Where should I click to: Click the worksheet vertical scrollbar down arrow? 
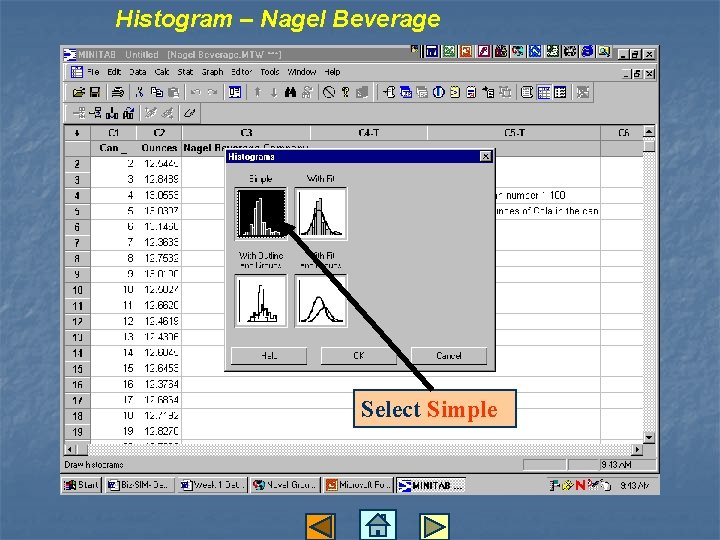coord(649,438)
